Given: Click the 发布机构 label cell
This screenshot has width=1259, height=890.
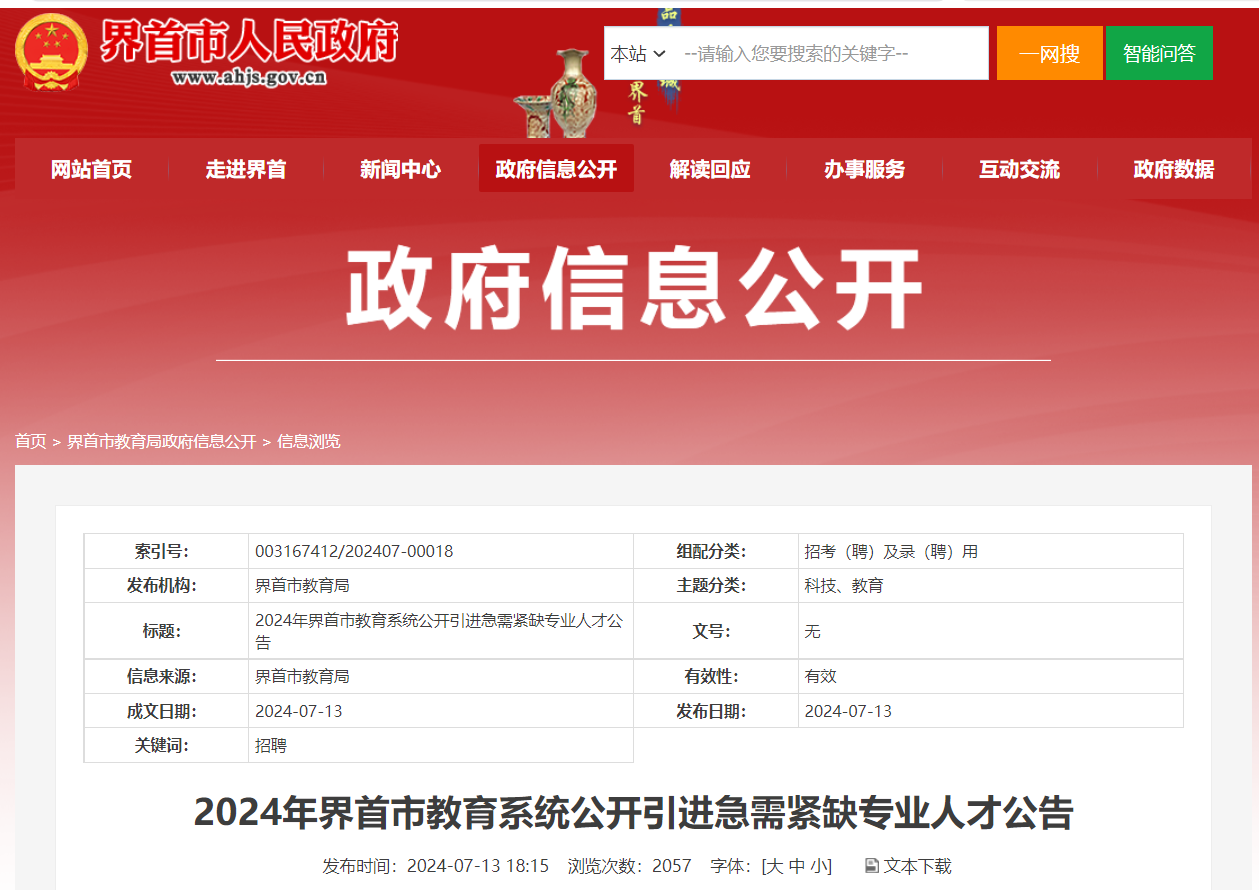Looking at the screenshot, I should click(166, 585).
